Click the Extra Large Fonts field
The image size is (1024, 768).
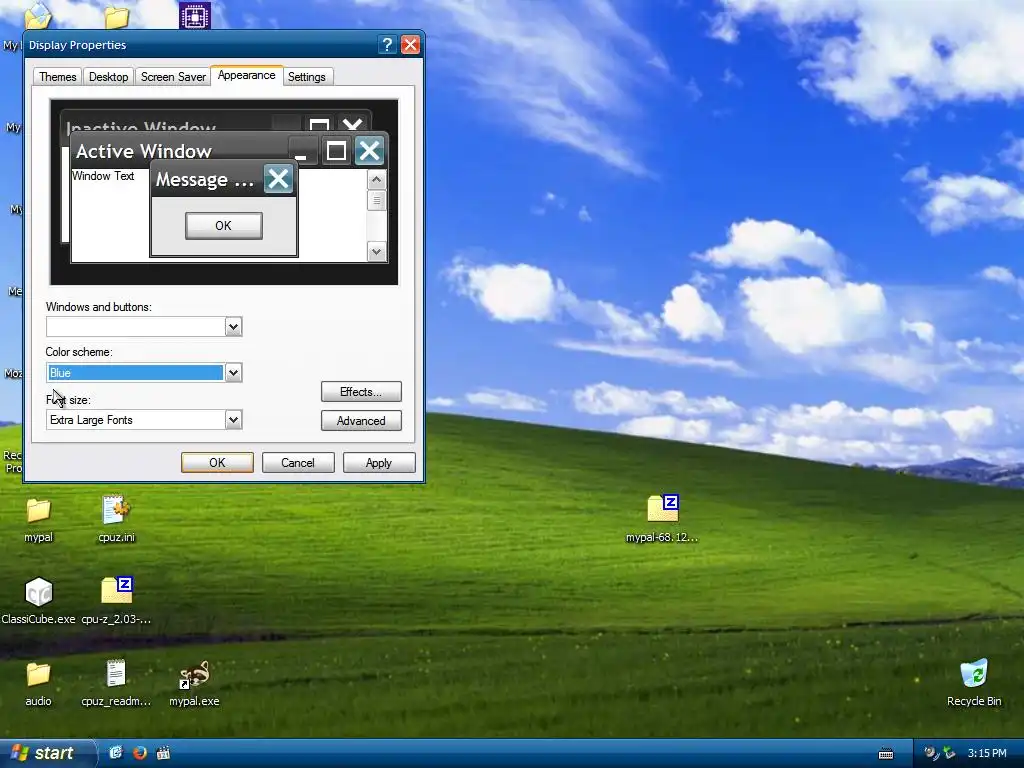click(135, 420)
